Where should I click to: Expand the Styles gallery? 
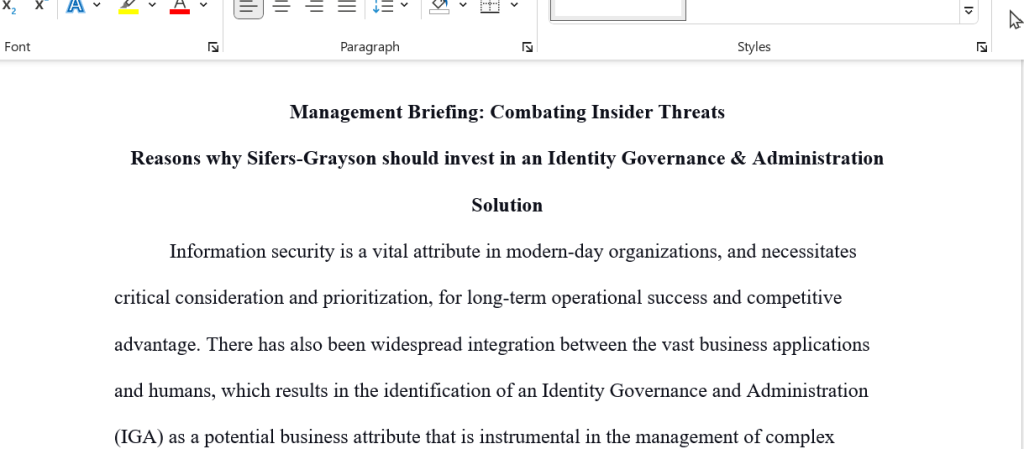968,10
